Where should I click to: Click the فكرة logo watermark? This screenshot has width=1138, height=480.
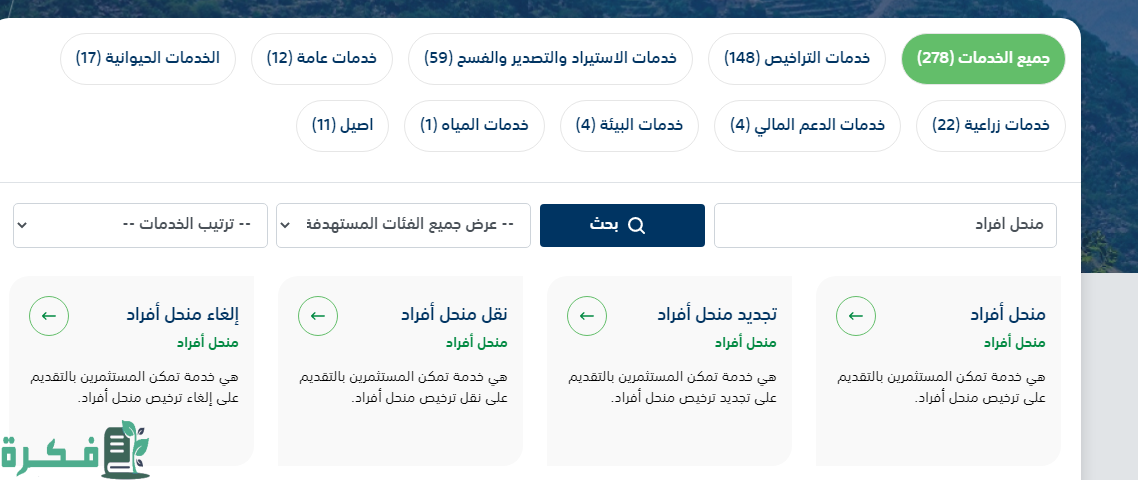[75, 451]
